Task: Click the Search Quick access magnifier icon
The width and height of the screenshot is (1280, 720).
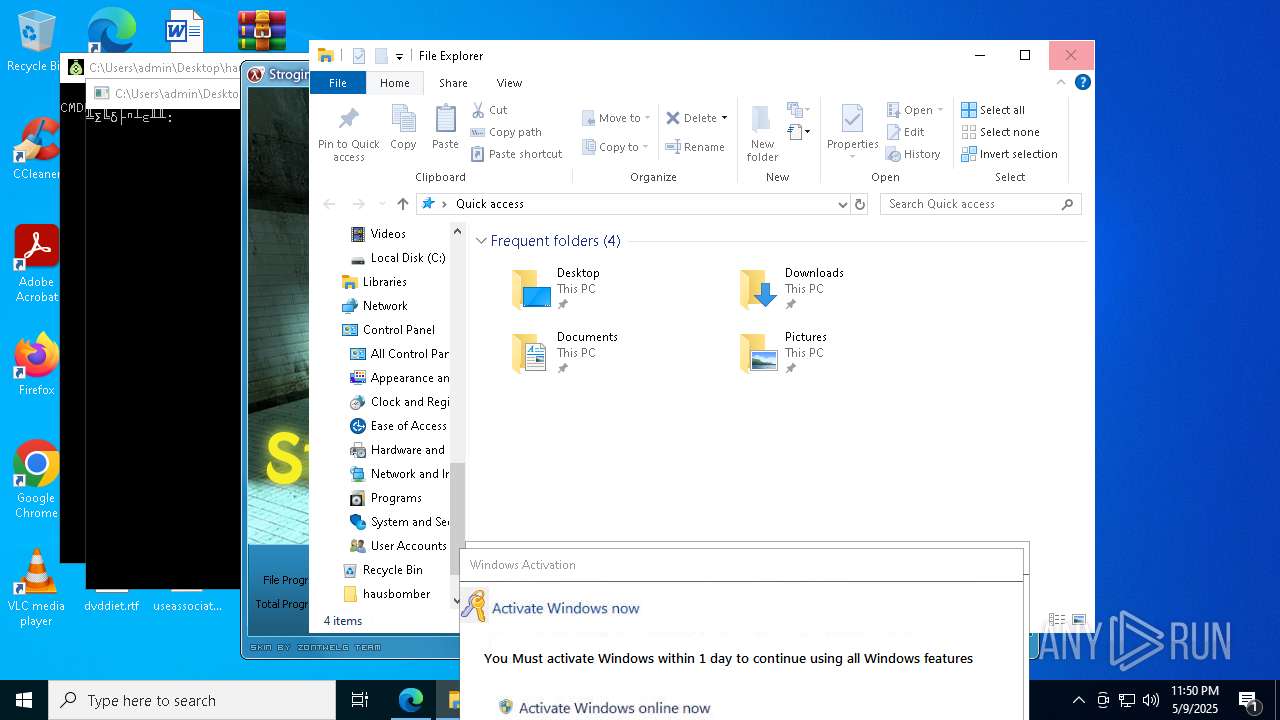Action: pos(1067,204)
